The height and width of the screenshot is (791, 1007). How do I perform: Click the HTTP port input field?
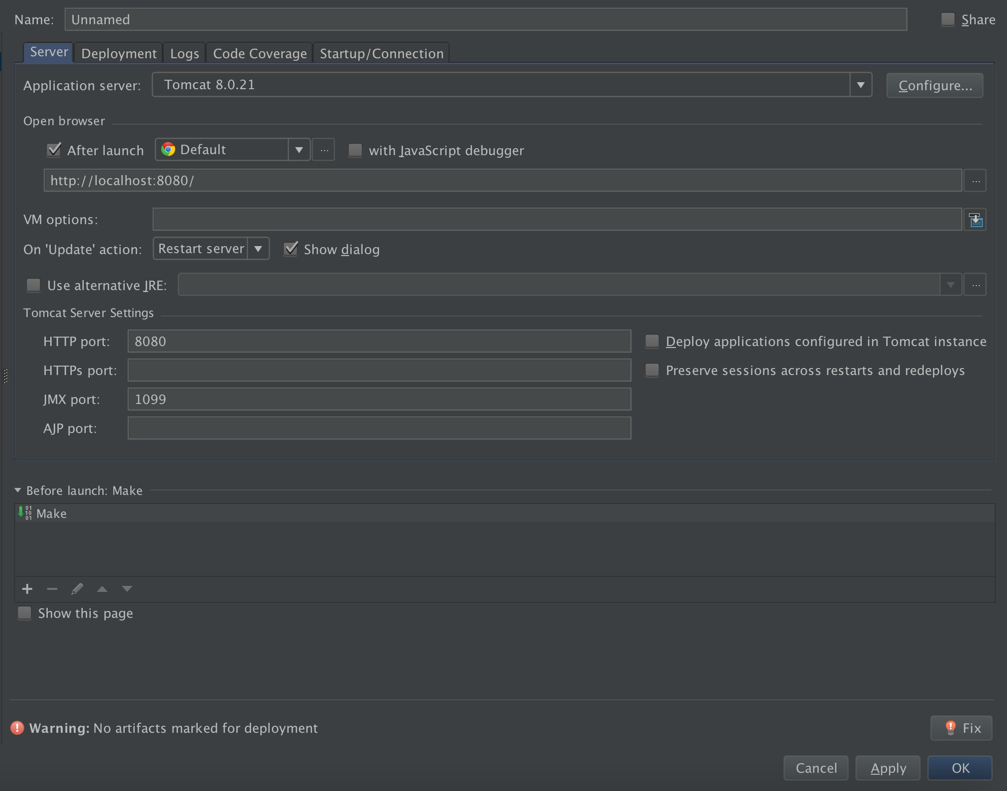click(379, 341)
